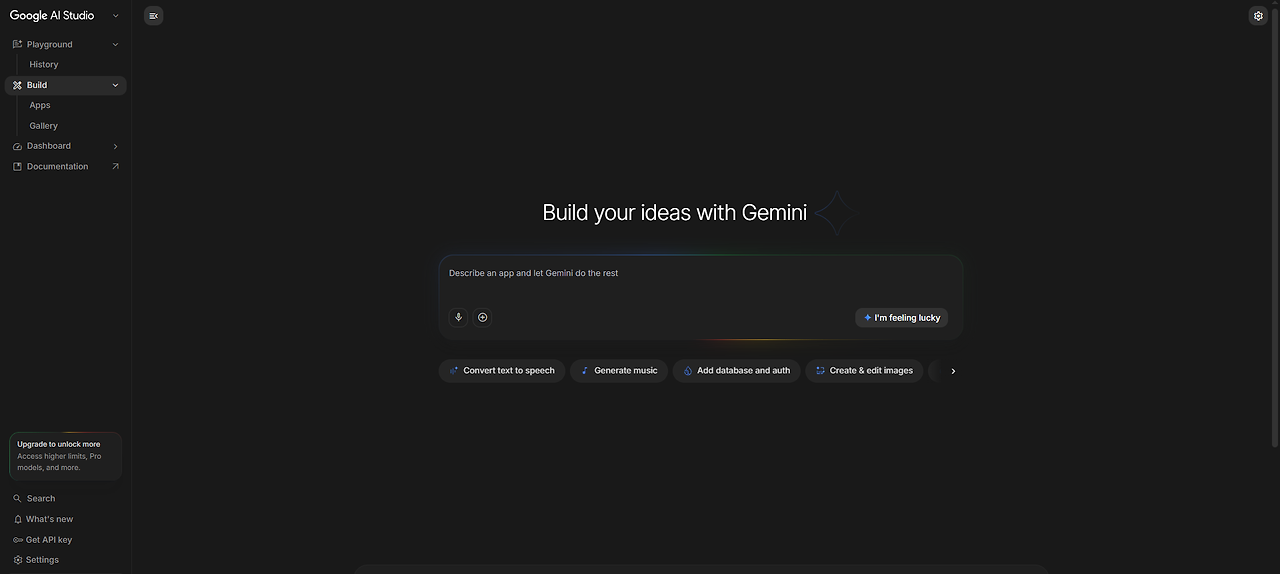Click the Create & edit images icon
The height and width of the screenshot is (574, 1280).
point(820,371)
